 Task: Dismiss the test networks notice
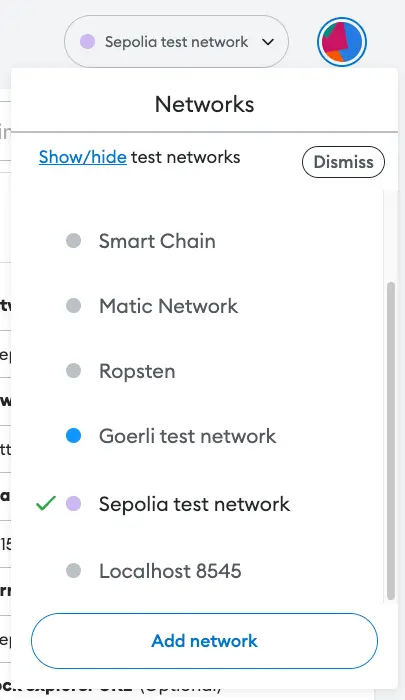[x=343, y=162]
